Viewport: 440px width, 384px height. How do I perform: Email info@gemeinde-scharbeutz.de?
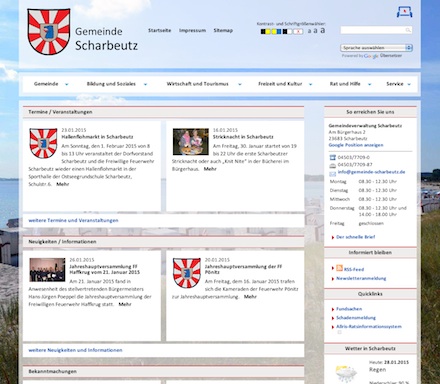371,172
